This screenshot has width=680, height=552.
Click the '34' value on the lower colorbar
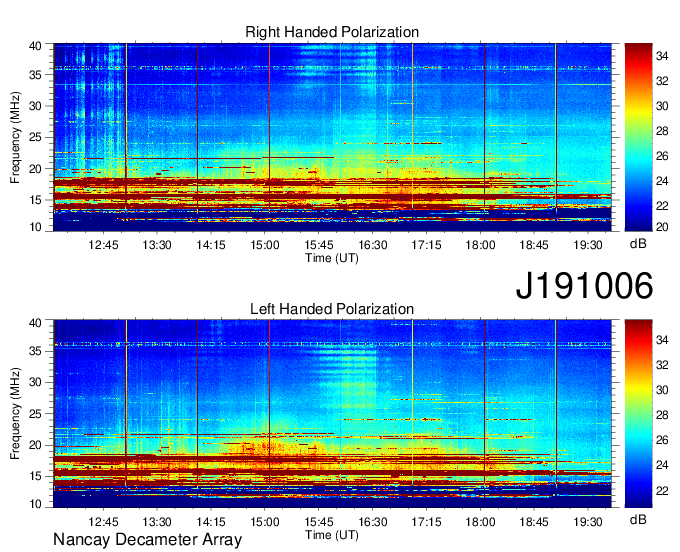[662, 340]
